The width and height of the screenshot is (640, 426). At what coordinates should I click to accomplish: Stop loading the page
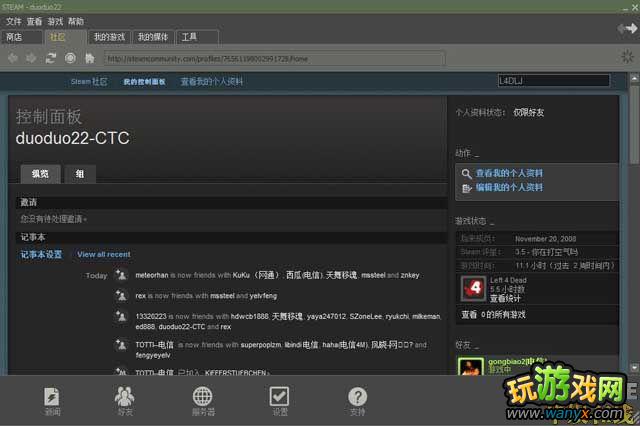coord(70,58)
